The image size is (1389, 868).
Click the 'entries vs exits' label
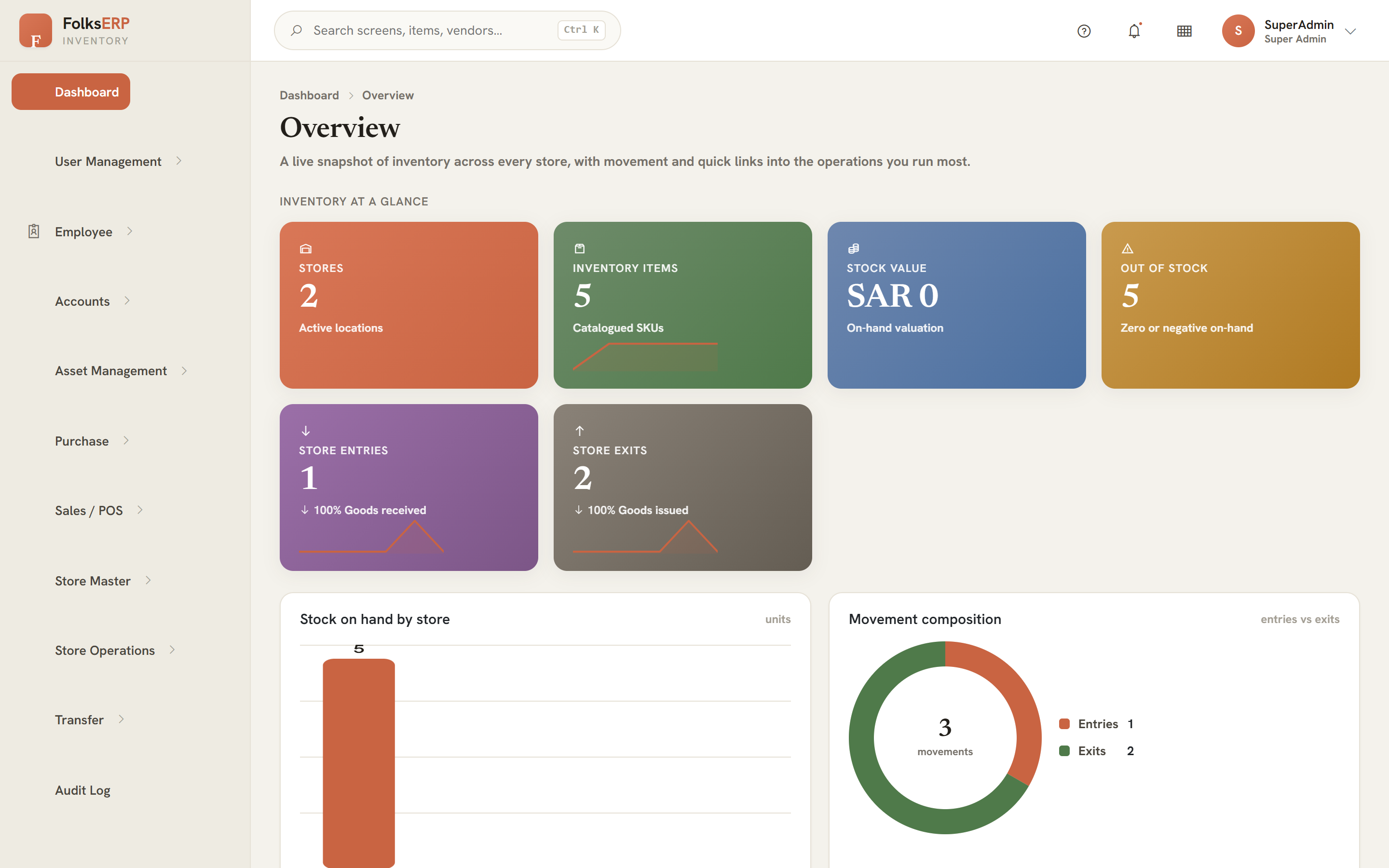click(x=1300, y=620)
